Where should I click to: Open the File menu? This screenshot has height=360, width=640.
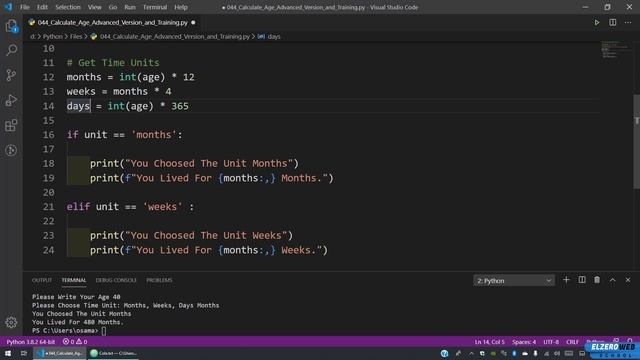tap(25, 7)
